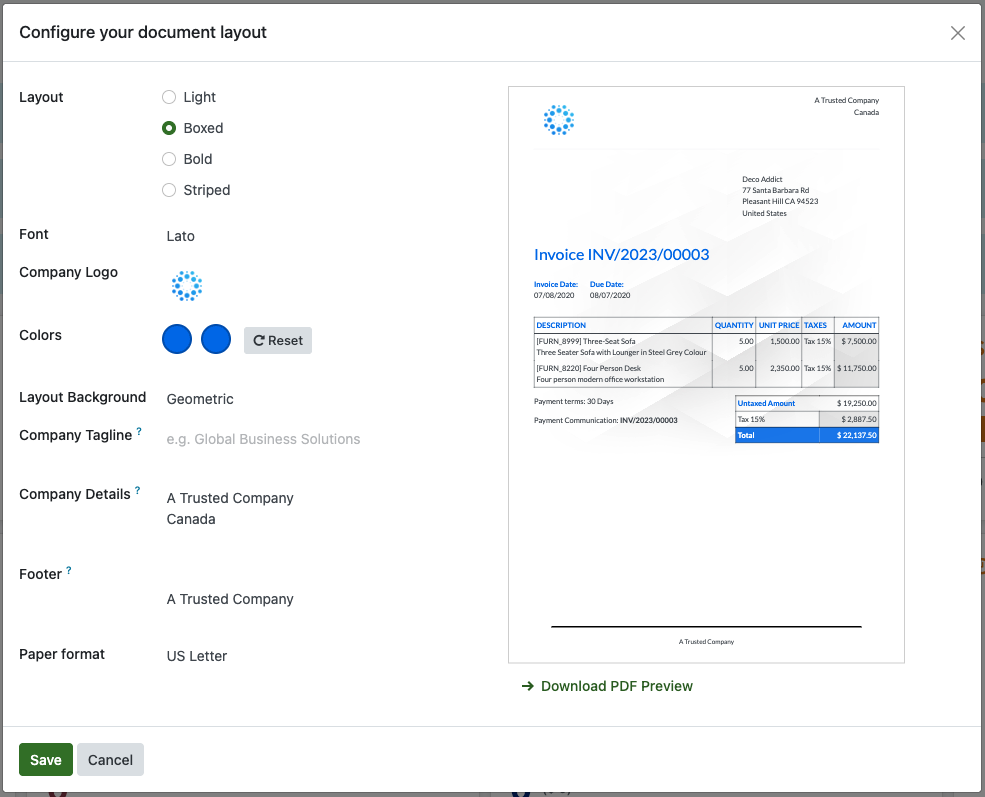Select the Boxed layout radio button
Viewport: 985px width, 797px height.
(169, 128)
